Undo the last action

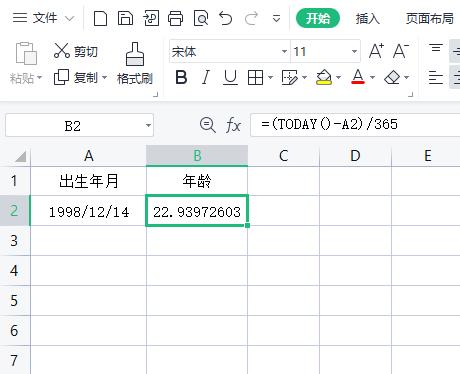(226, 18)
